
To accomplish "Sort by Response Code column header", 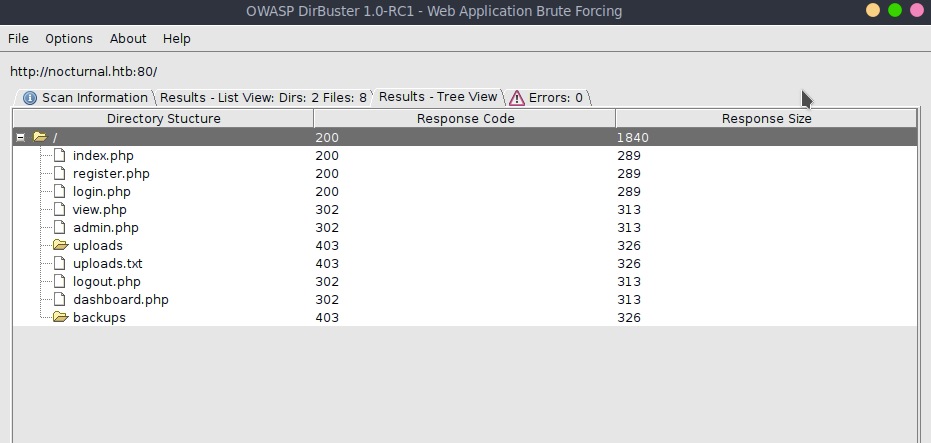I will click(465, 119).
